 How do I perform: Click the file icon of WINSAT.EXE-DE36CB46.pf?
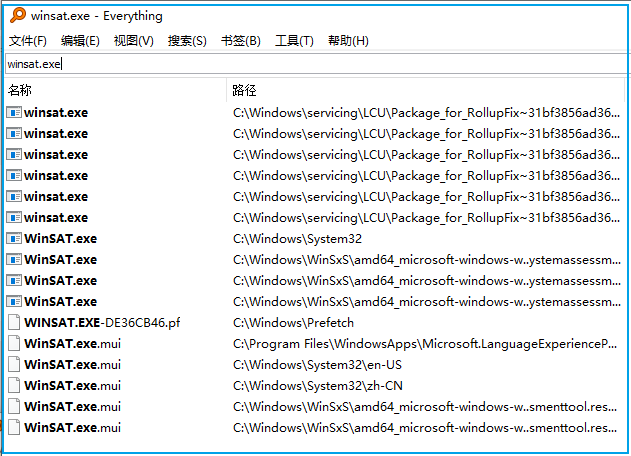pyautogui.click(x=14, y=322)
